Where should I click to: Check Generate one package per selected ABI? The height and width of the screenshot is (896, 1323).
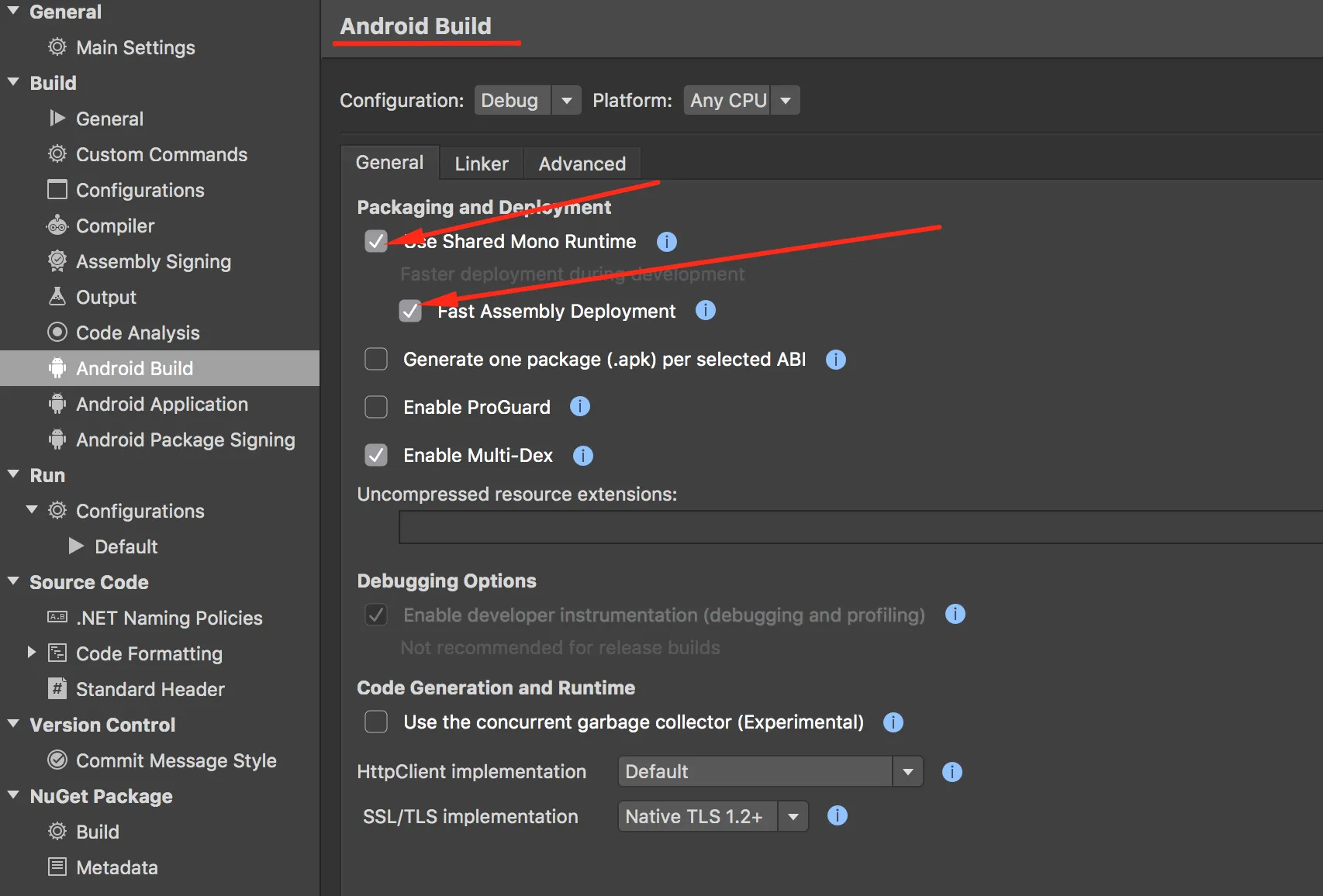(x=376, y=359)
